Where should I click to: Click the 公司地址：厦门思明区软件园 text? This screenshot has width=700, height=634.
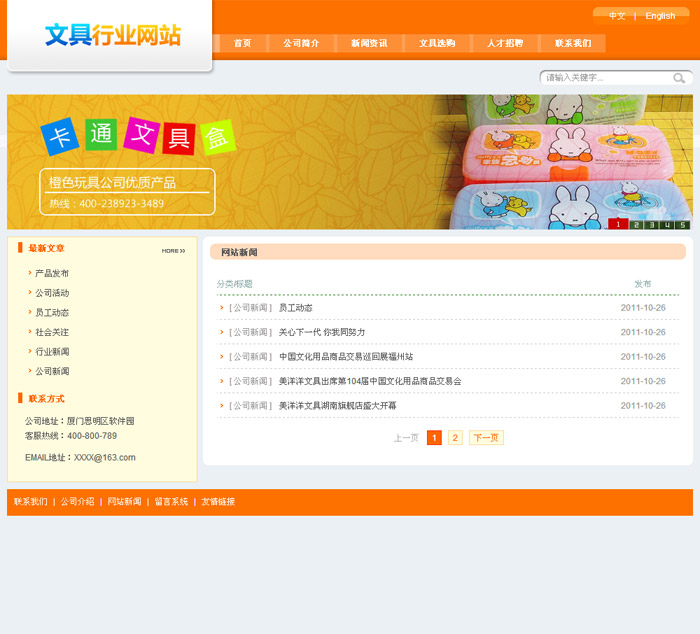pyautogui.click(x=79, y=421)
